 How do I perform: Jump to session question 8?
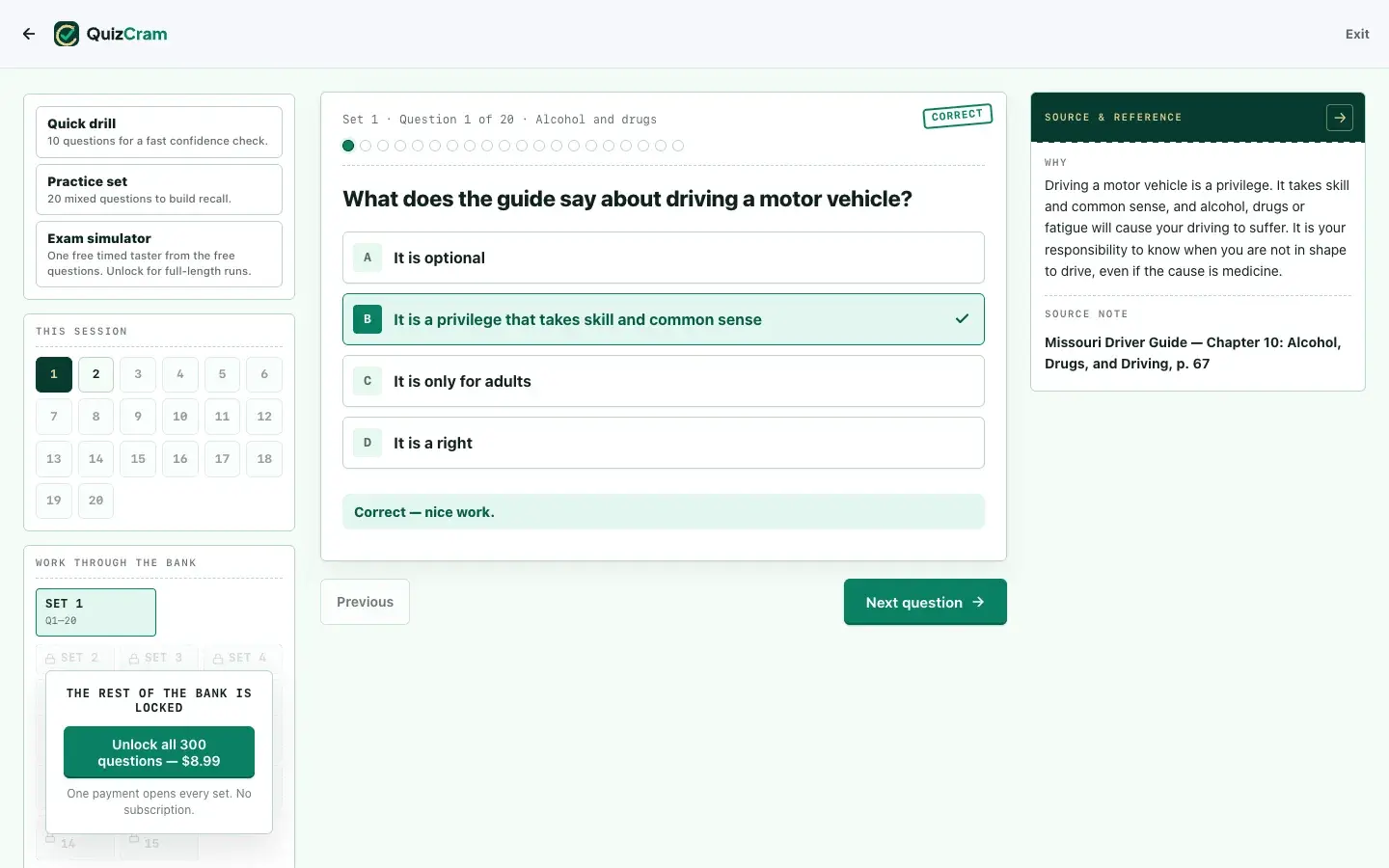[95, 417]
